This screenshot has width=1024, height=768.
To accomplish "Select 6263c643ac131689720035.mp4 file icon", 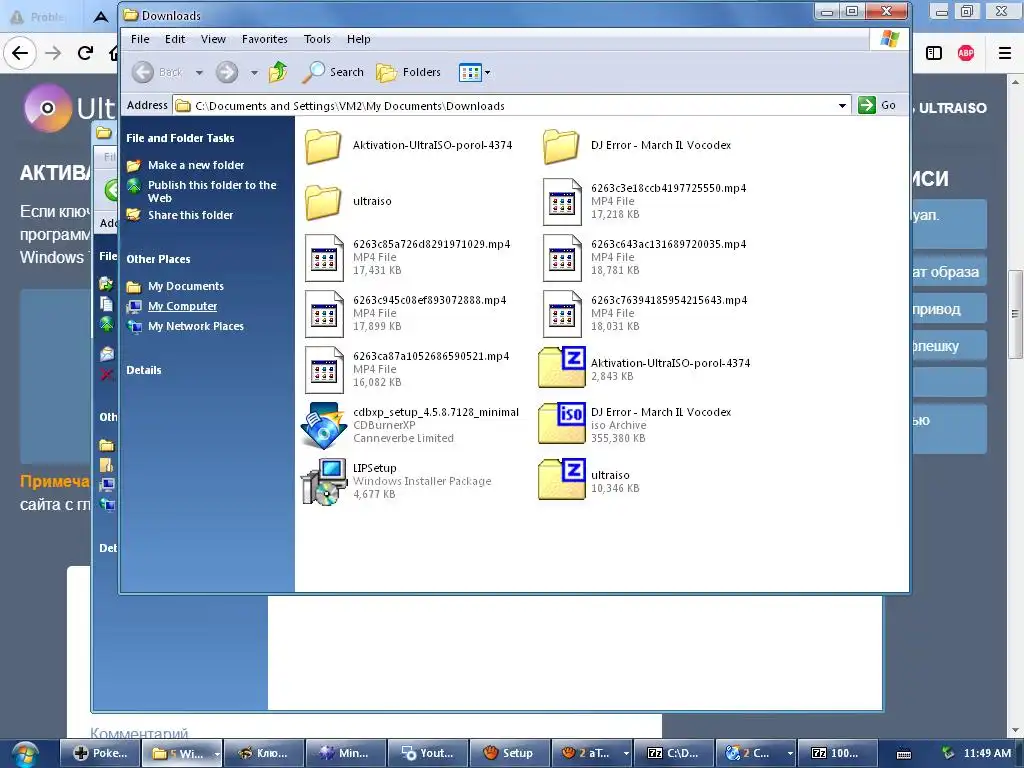I will [562, 258].
